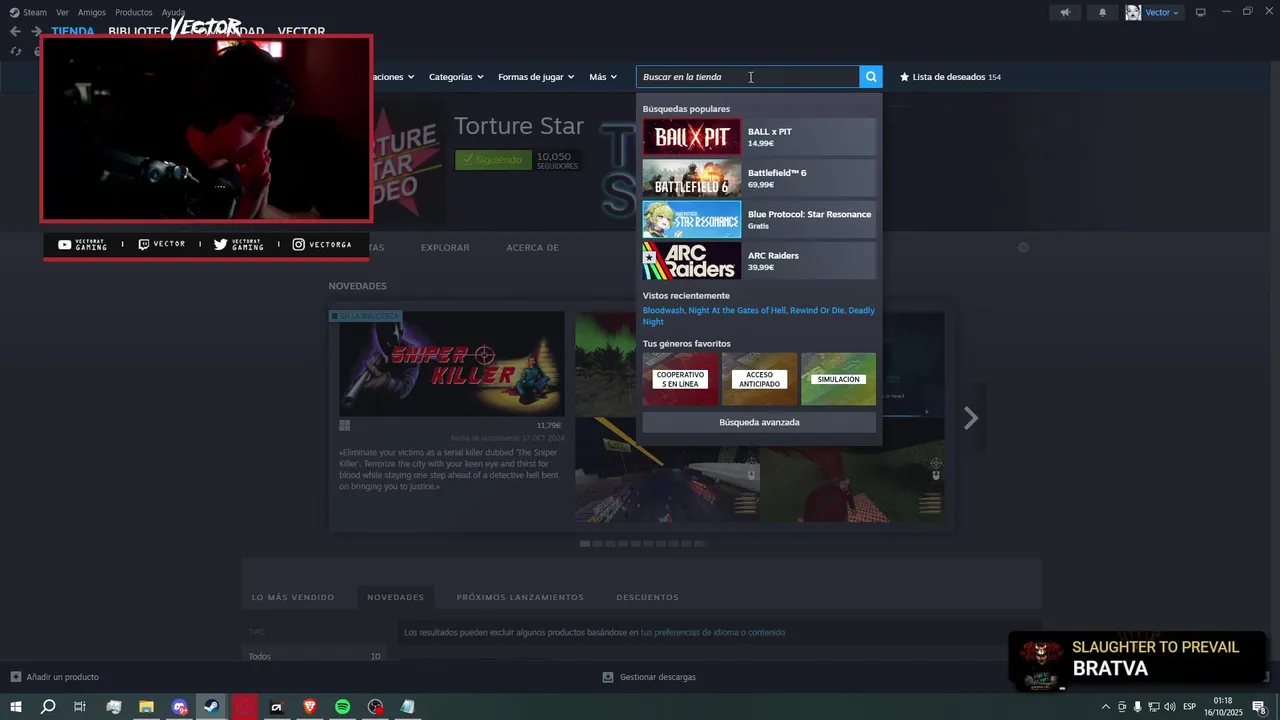The image size is (1280, 720).
Task: Go forward with the navigation arrow
Action: pos(36,31)
